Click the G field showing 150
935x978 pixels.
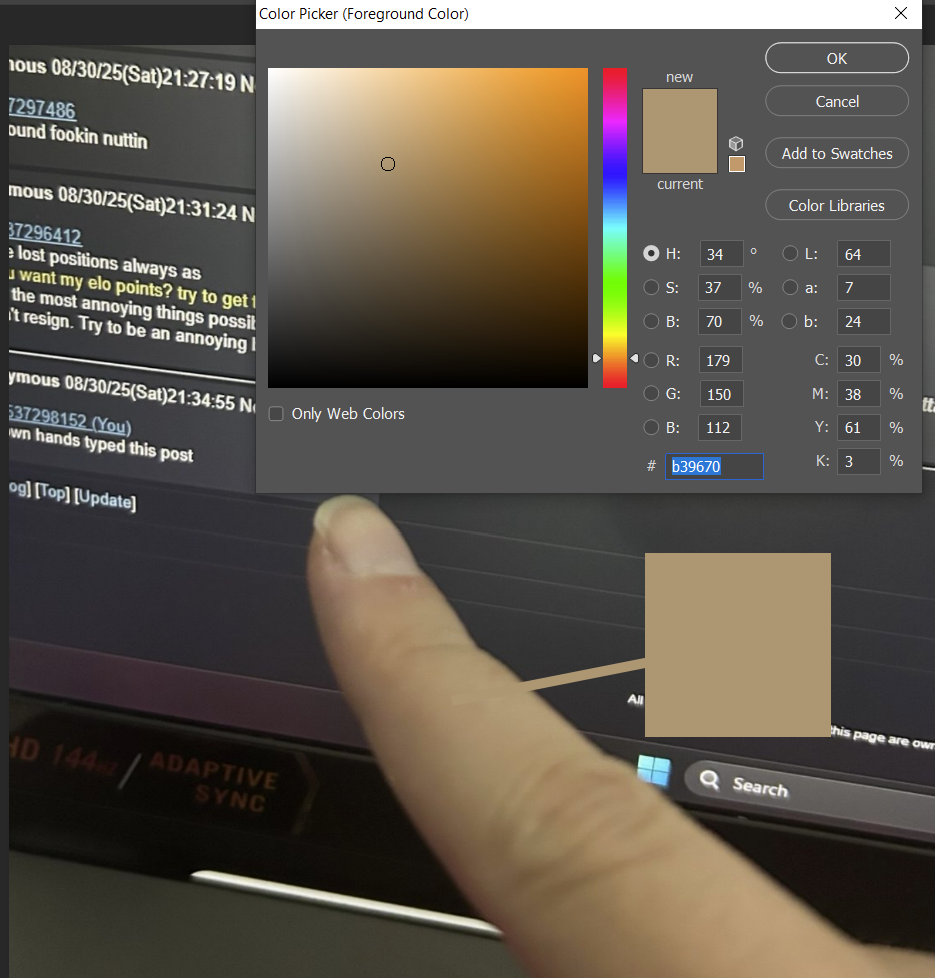pos(720,394)
